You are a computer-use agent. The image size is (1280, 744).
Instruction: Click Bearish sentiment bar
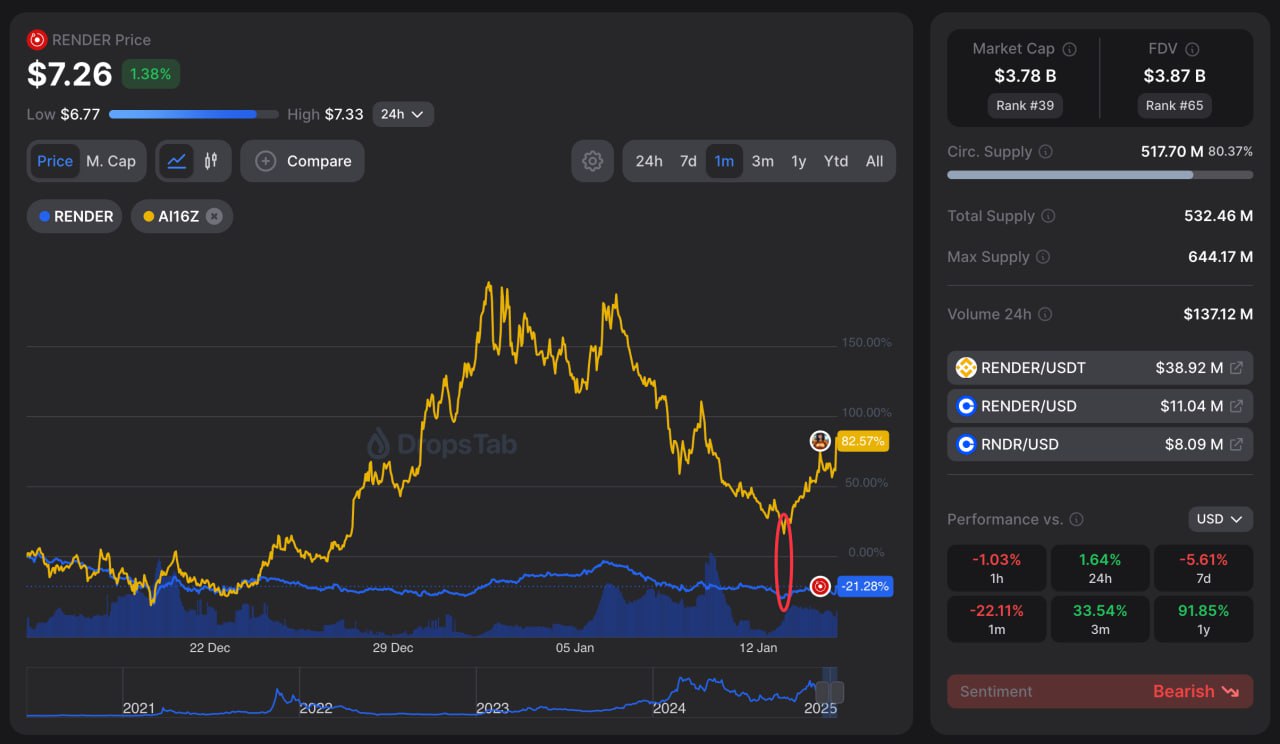1100,692
